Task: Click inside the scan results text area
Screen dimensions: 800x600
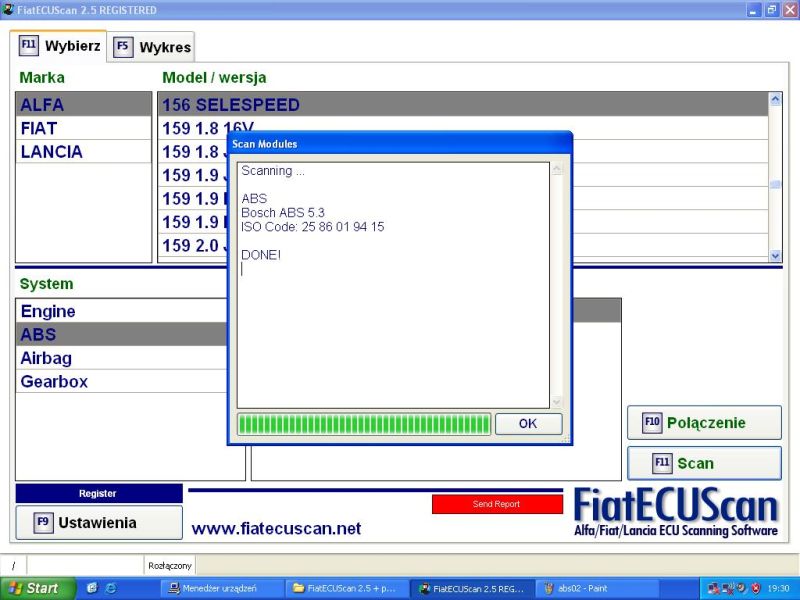Action: (x=393, y=285)
